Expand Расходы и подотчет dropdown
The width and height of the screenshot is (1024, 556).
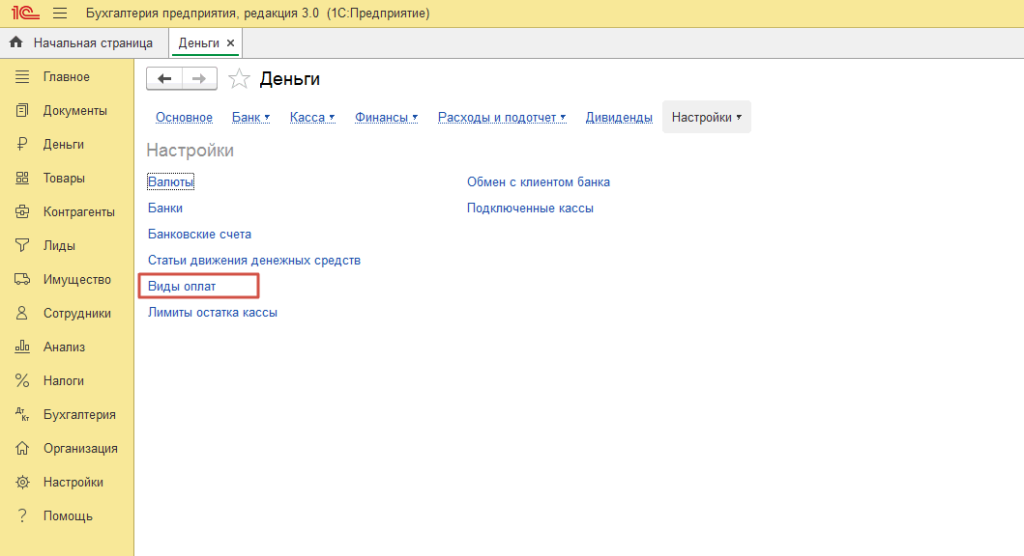pos(502,118)
